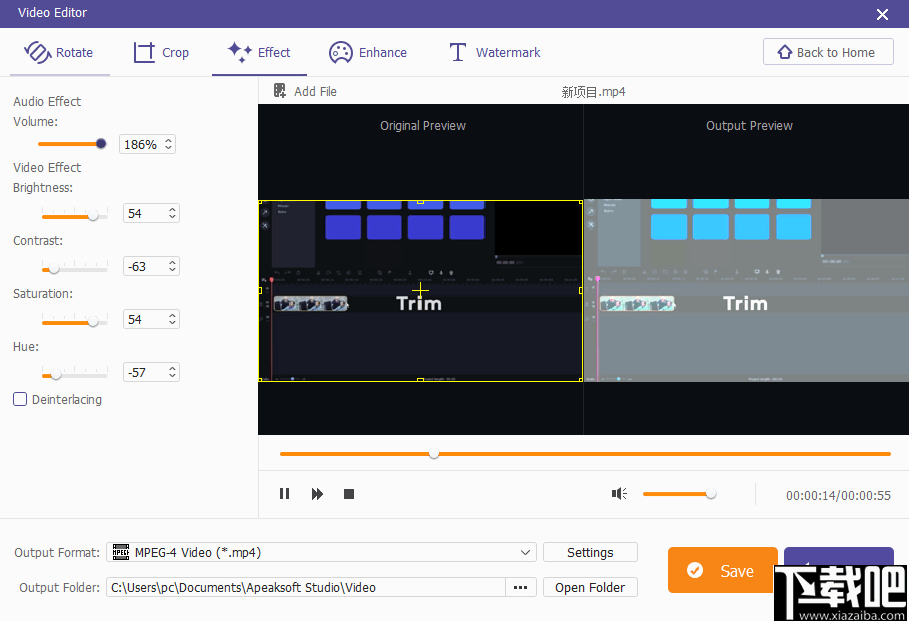
Task: Click Open Folder to view output location
Action: pyautogui.click(x=590, y=587)
